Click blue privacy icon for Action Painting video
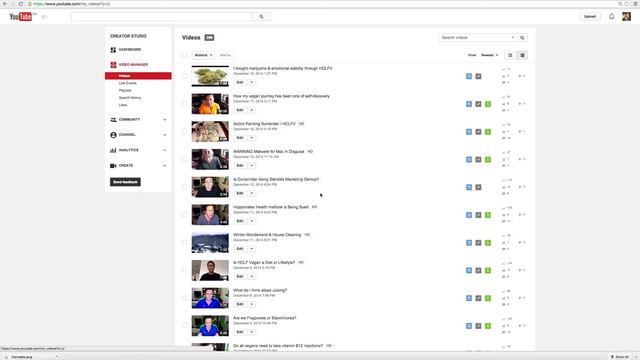 tap(469, 132)
